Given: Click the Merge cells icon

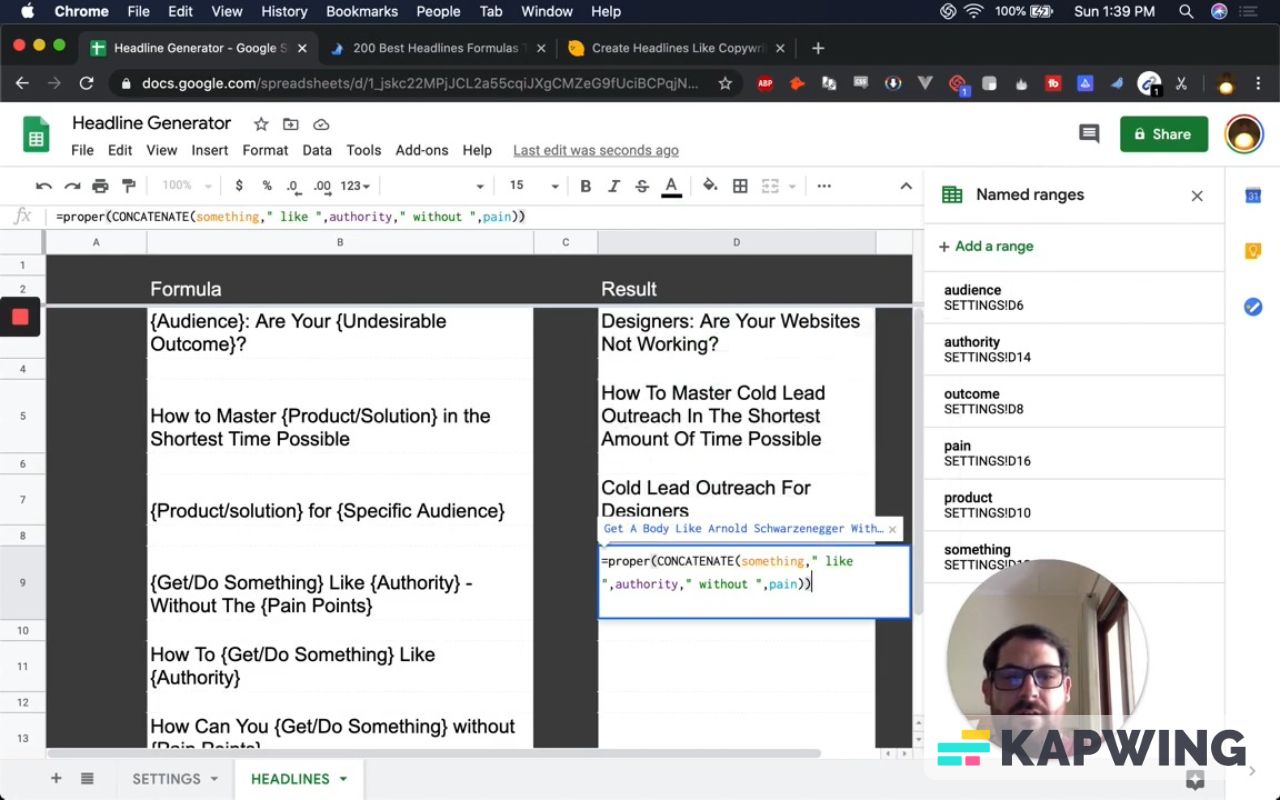Looking at the screenshot, I should 770,186.
